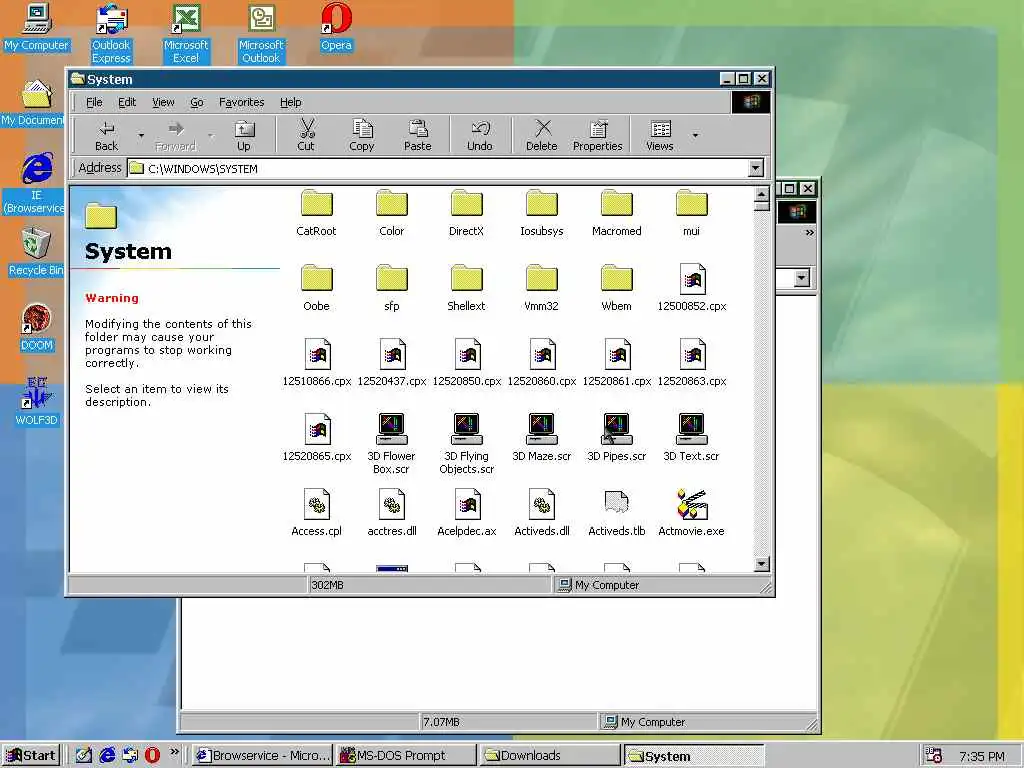This screenshot has height=768, width=1024.
Task: Show more toolbar buttons in Downloads window
Action: (x=809, y=232)
